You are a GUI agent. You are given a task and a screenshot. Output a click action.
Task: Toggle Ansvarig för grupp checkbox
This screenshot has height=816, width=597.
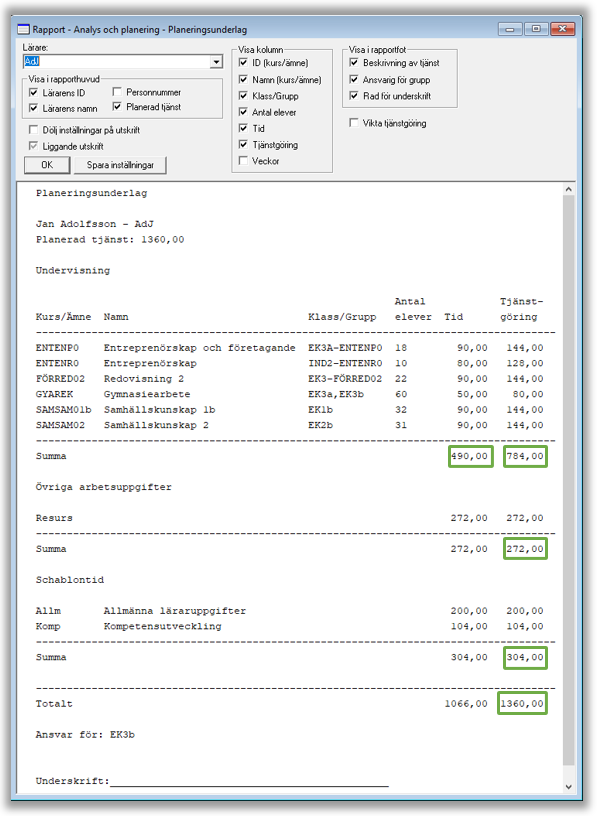coord(354,79)
